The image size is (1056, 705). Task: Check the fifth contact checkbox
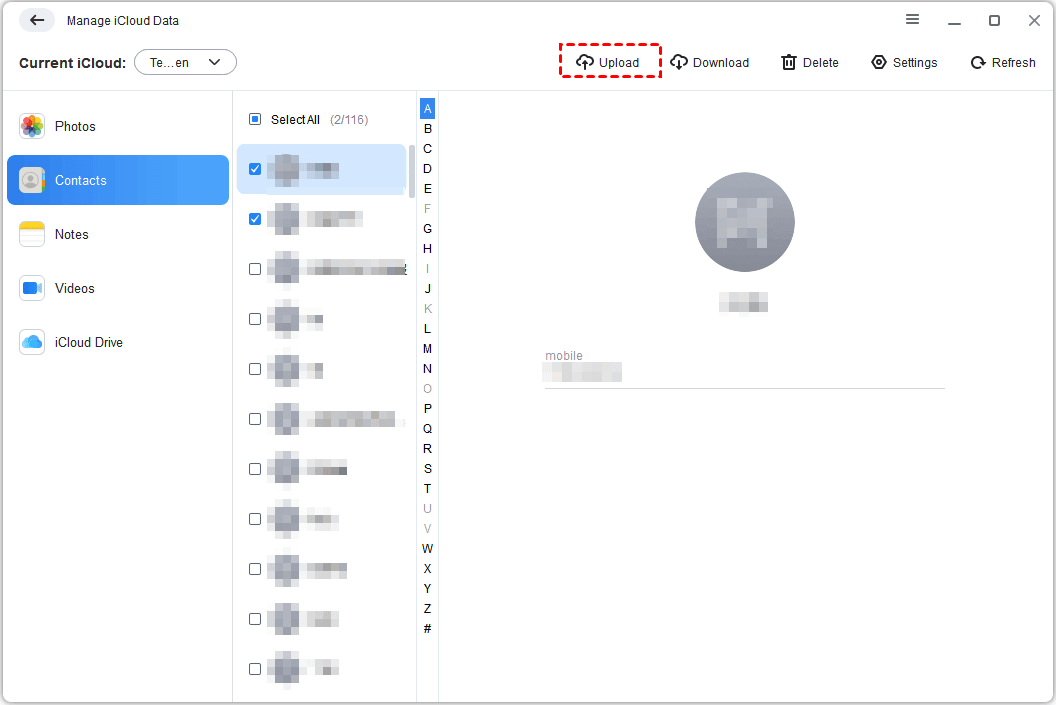tap(255, 369)
